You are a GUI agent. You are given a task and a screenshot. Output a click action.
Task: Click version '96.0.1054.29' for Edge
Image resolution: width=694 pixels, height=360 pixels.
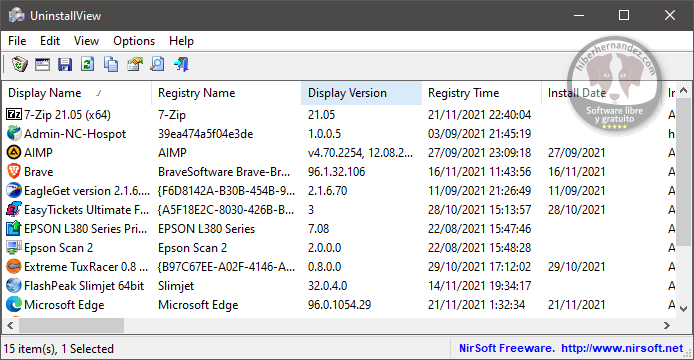(339, 305)
